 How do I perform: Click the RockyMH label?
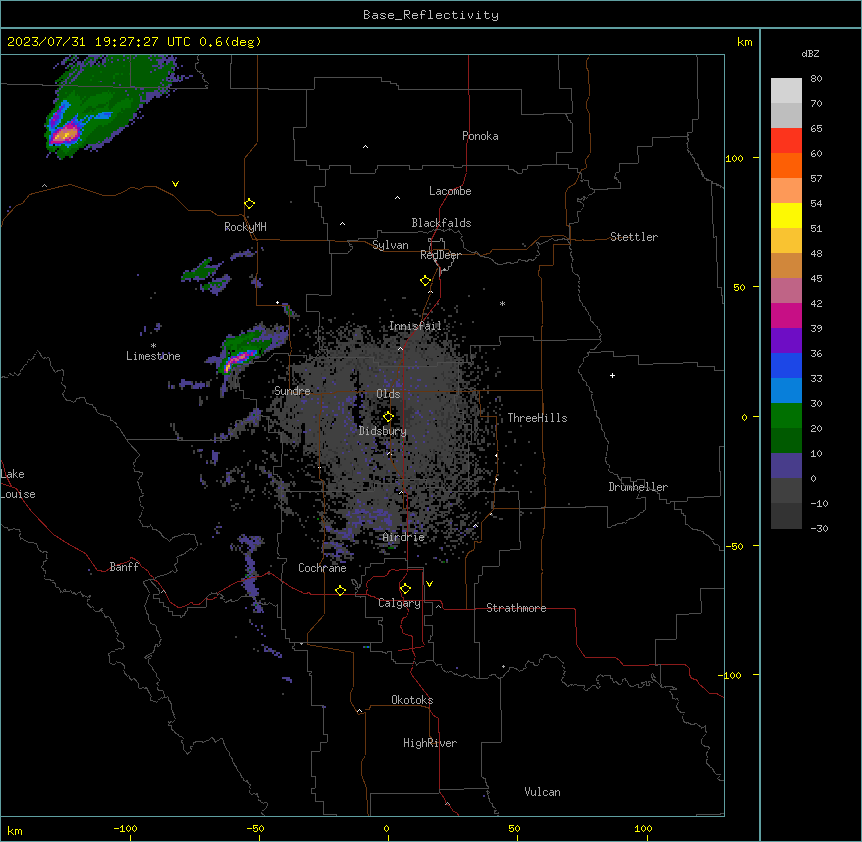pos(245,227)
